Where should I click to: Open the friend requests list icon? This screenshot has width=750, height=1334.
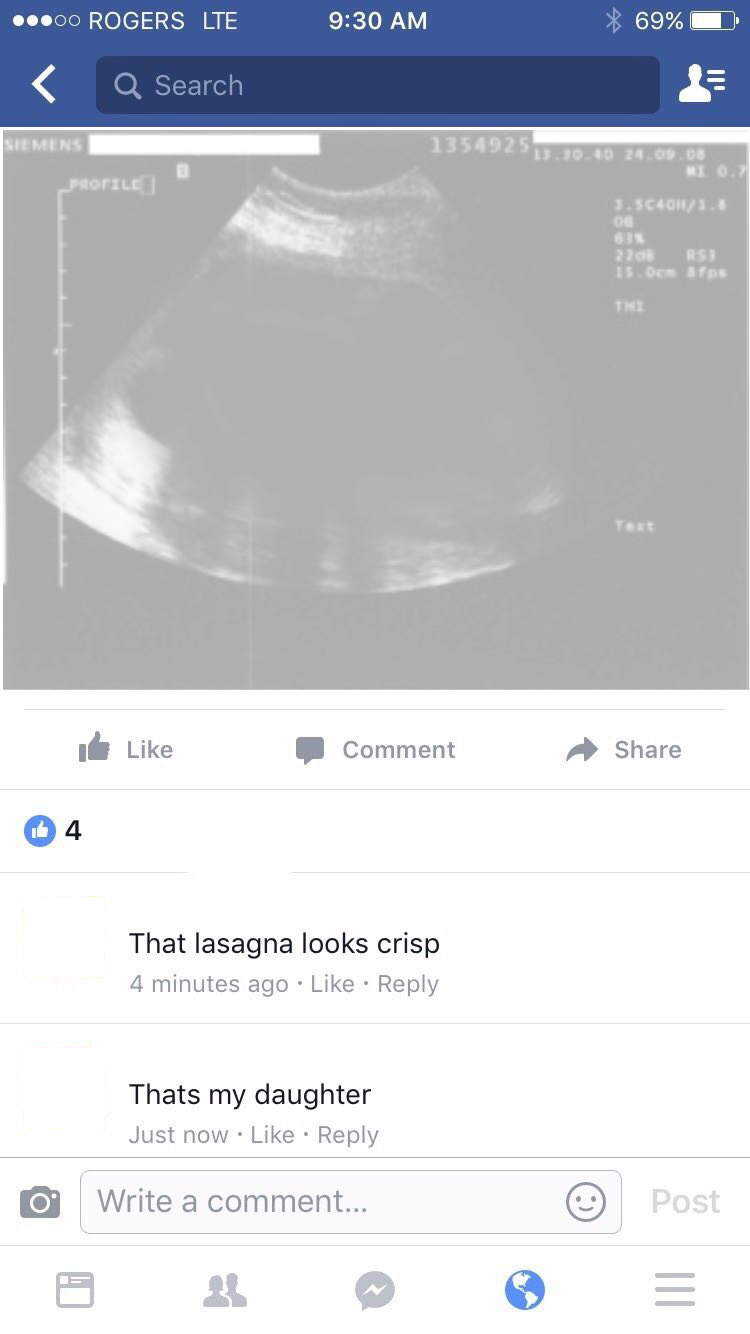click(x=701, y=85)
